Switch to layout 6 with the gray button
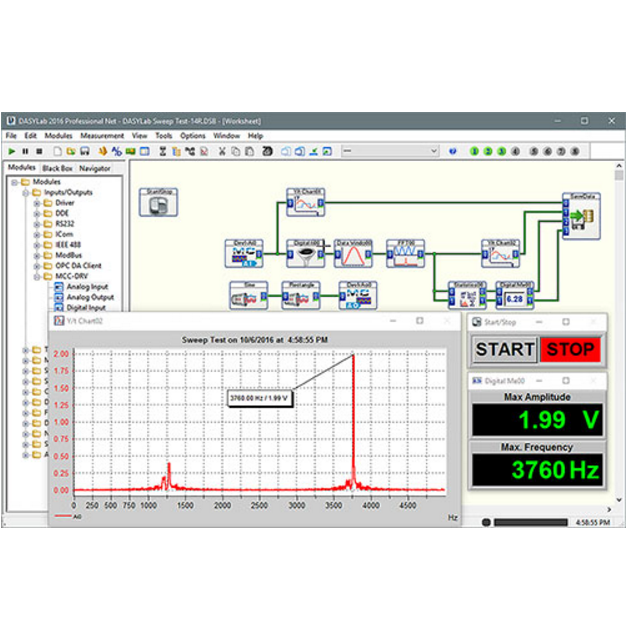The height and width of the screenshot is (635, 635). tap(548, 151)
